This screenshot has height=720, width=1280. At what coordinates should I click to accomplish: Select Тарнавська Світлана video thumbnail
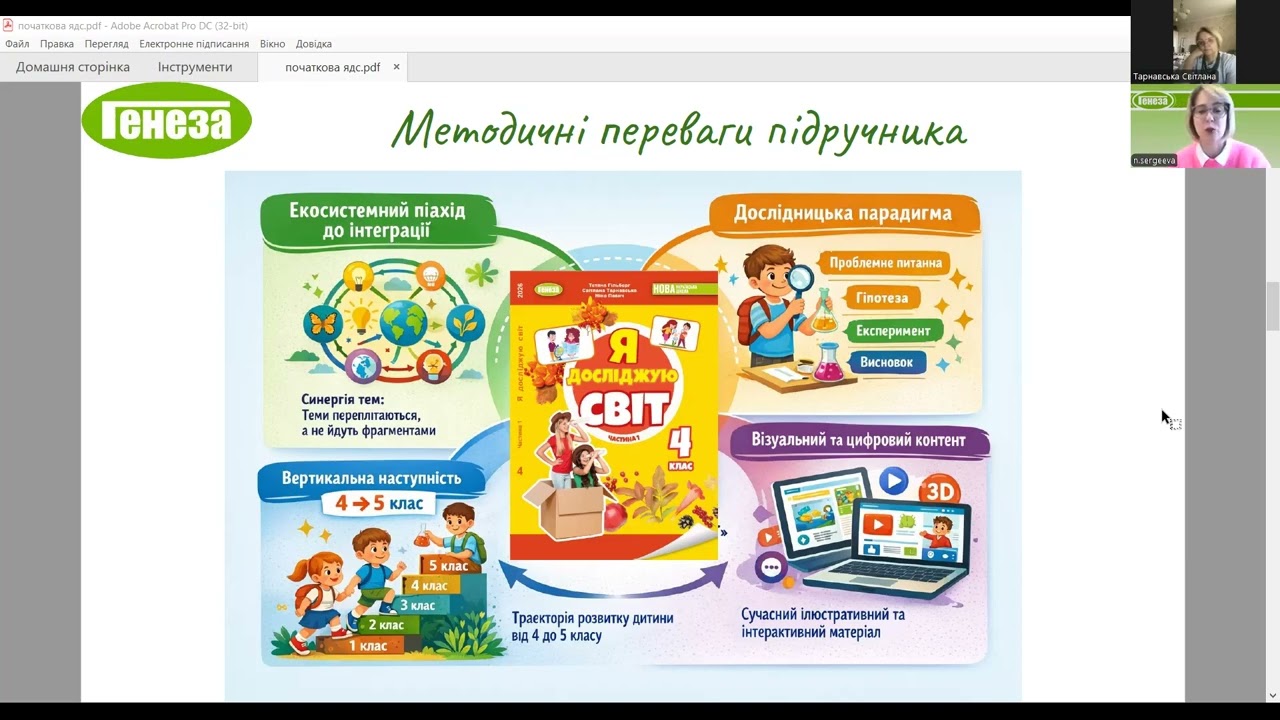(x=1205, y=42)
